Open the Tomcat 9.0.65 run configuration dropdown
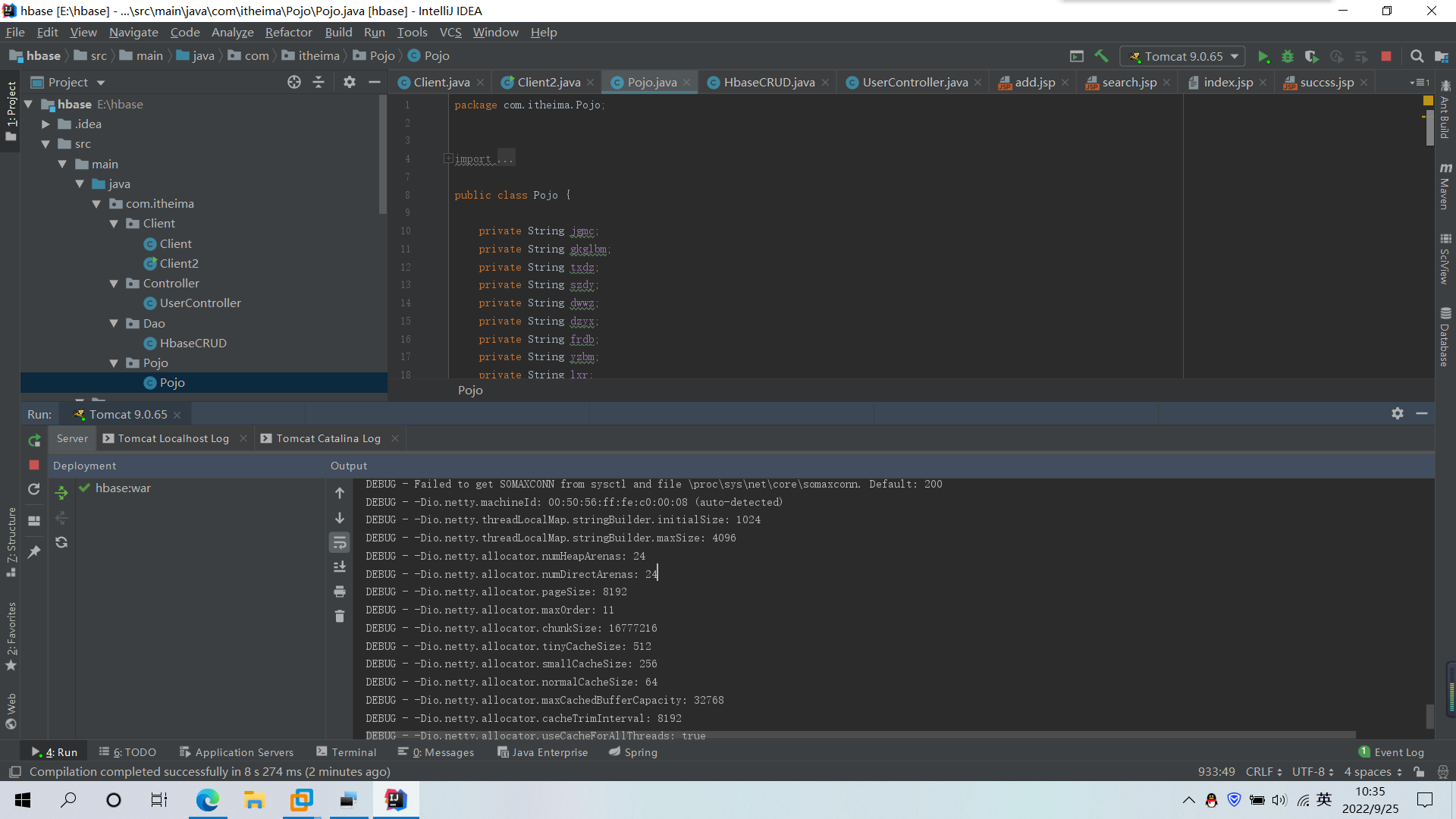Viewport: 1456px width, 819px height. coord(1185,57)
